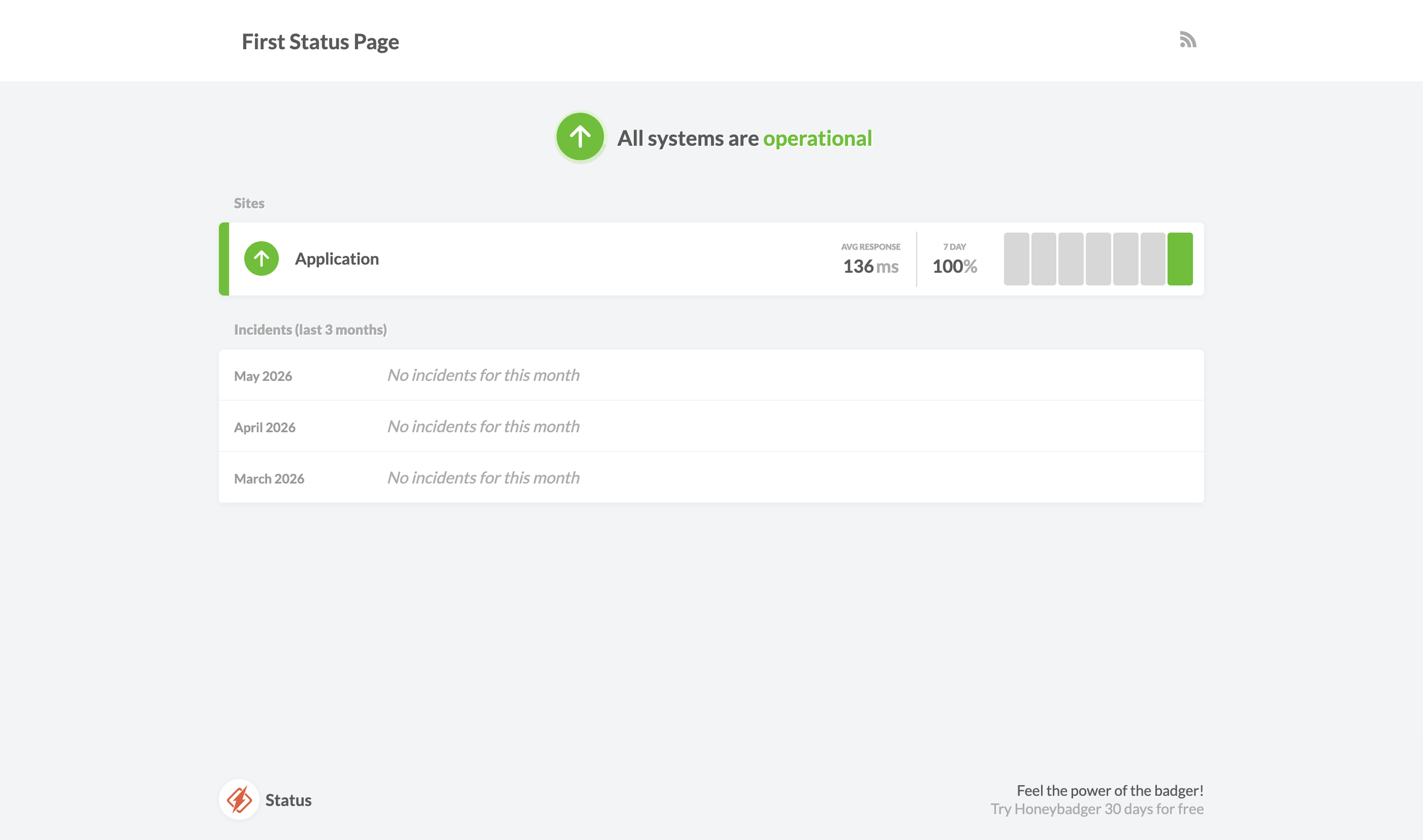Open Try Honeybadger 30 days for free link
The image size is (1423, 840).
[x=1097, y=809]
